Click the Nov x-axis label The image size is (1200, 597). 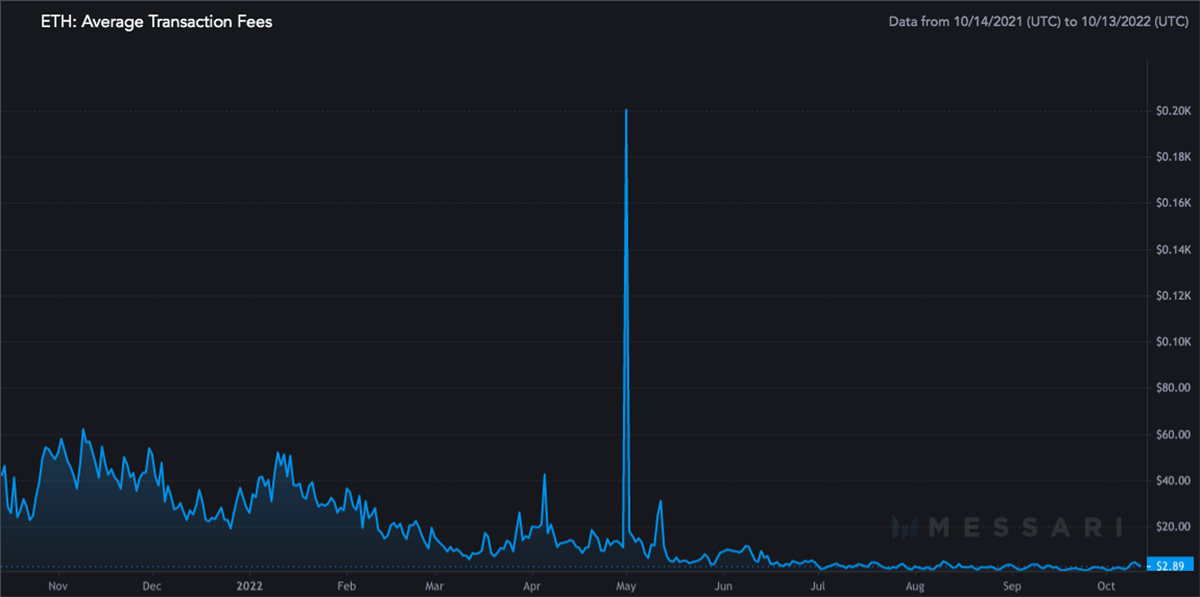[56, 586]
